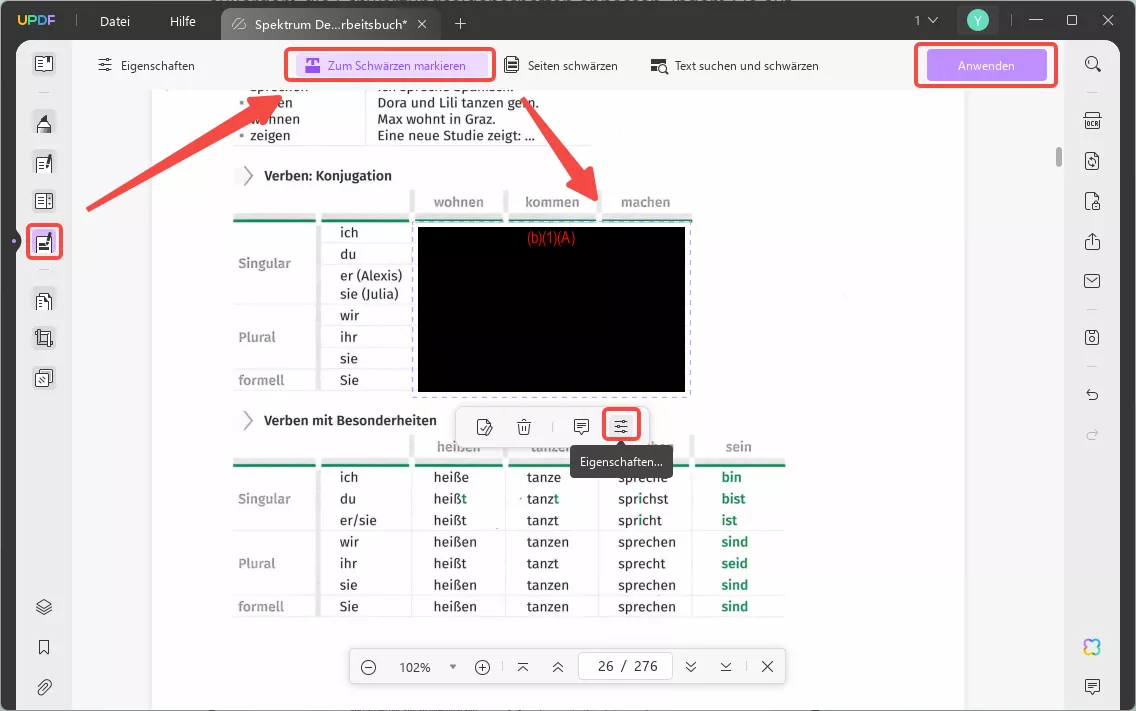Expand Verben mit Besonderheiten chevron
Image resolution: width=1136 pixels, height=711 pixels.
(x=248, y=420)
